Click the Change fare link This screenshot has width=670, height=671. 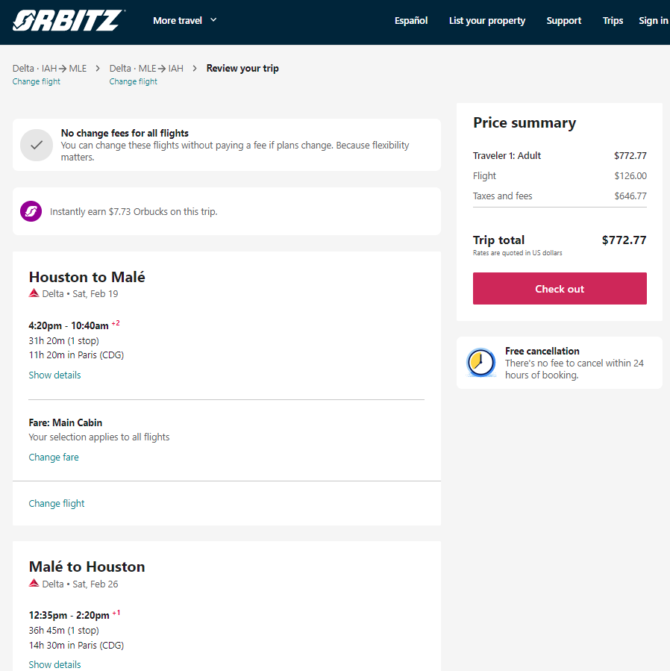click(53, 457)
